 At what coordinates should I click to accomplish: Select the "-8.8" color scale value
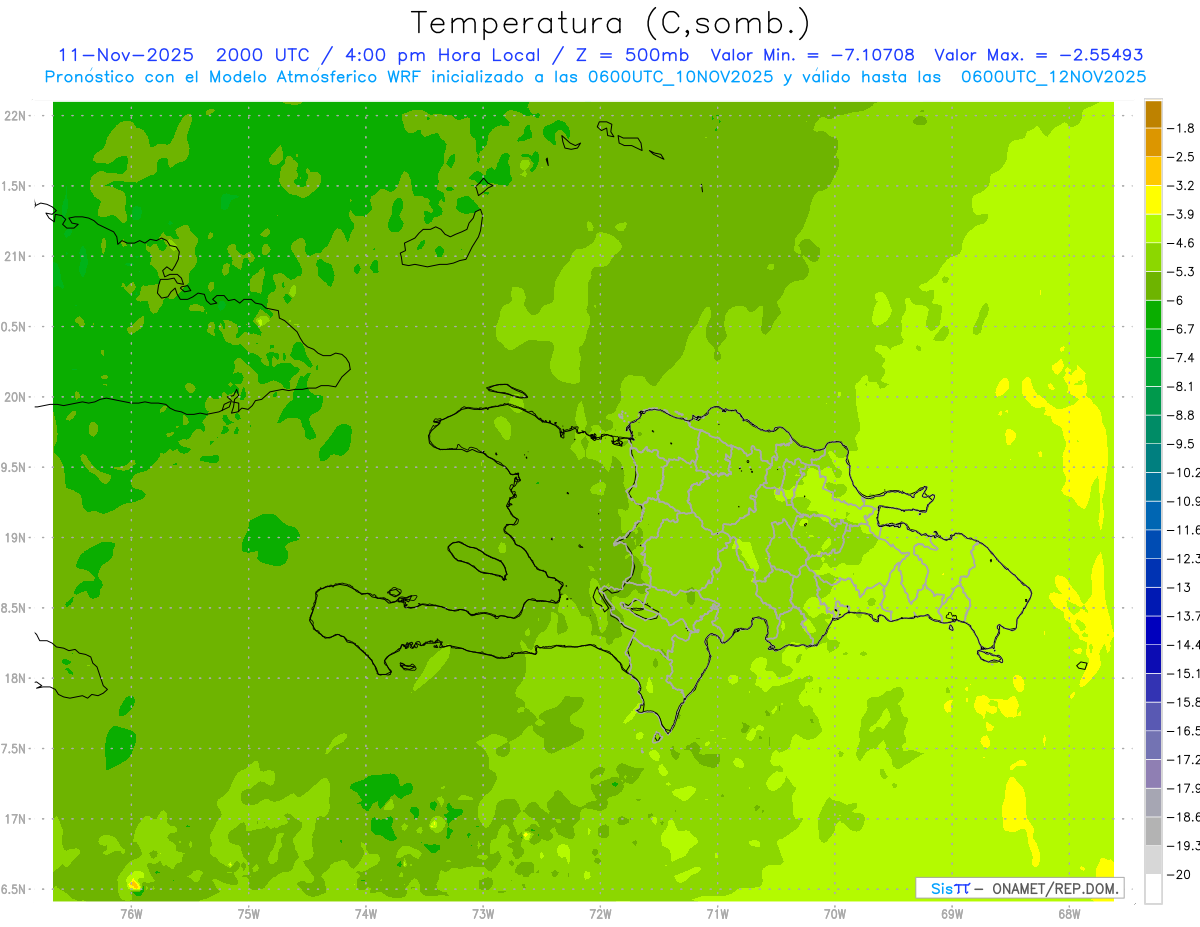[x=1181, y=414]
